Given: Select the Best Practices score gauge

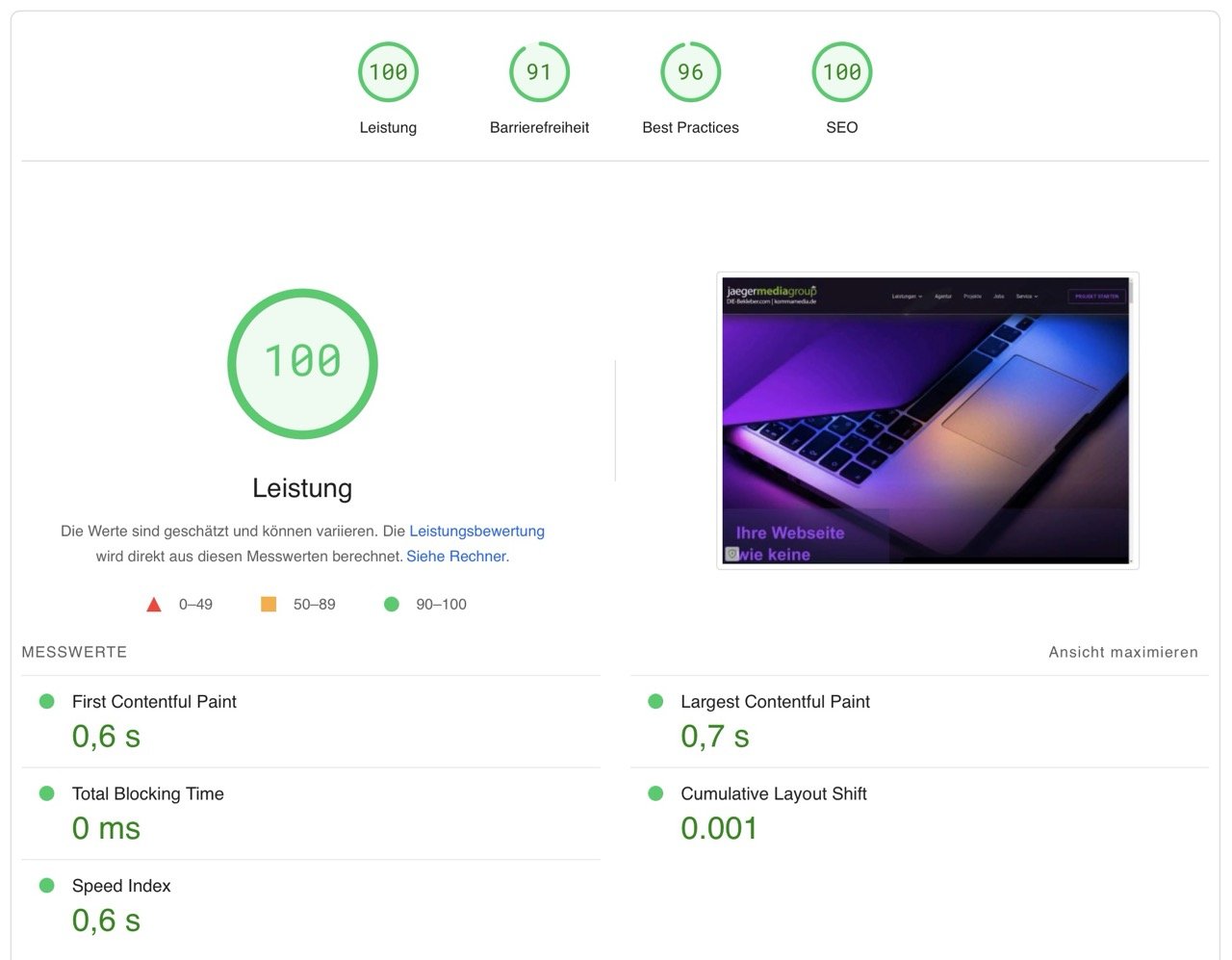Looking at the screenshot, I should 690,72.
